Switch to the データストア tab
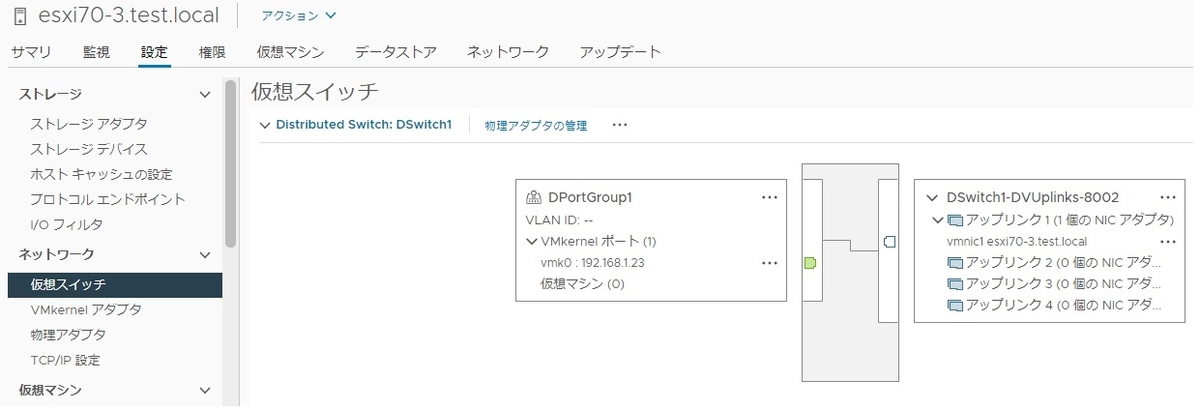Image resolution: width=1200 pixels, height=410 pixels. pos(396,52)
